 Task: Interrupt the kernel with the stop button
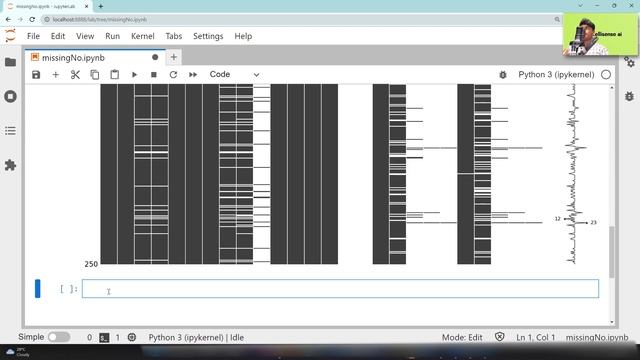point(154,75)
